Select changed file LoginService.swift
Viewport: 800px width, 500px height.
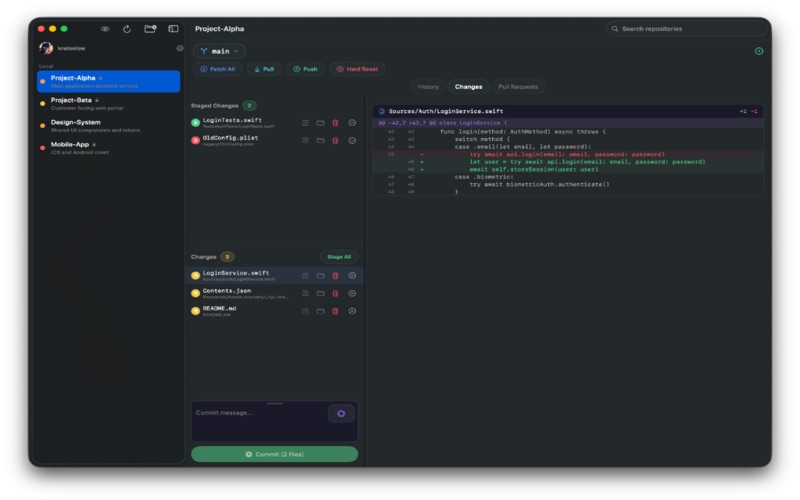274,276
